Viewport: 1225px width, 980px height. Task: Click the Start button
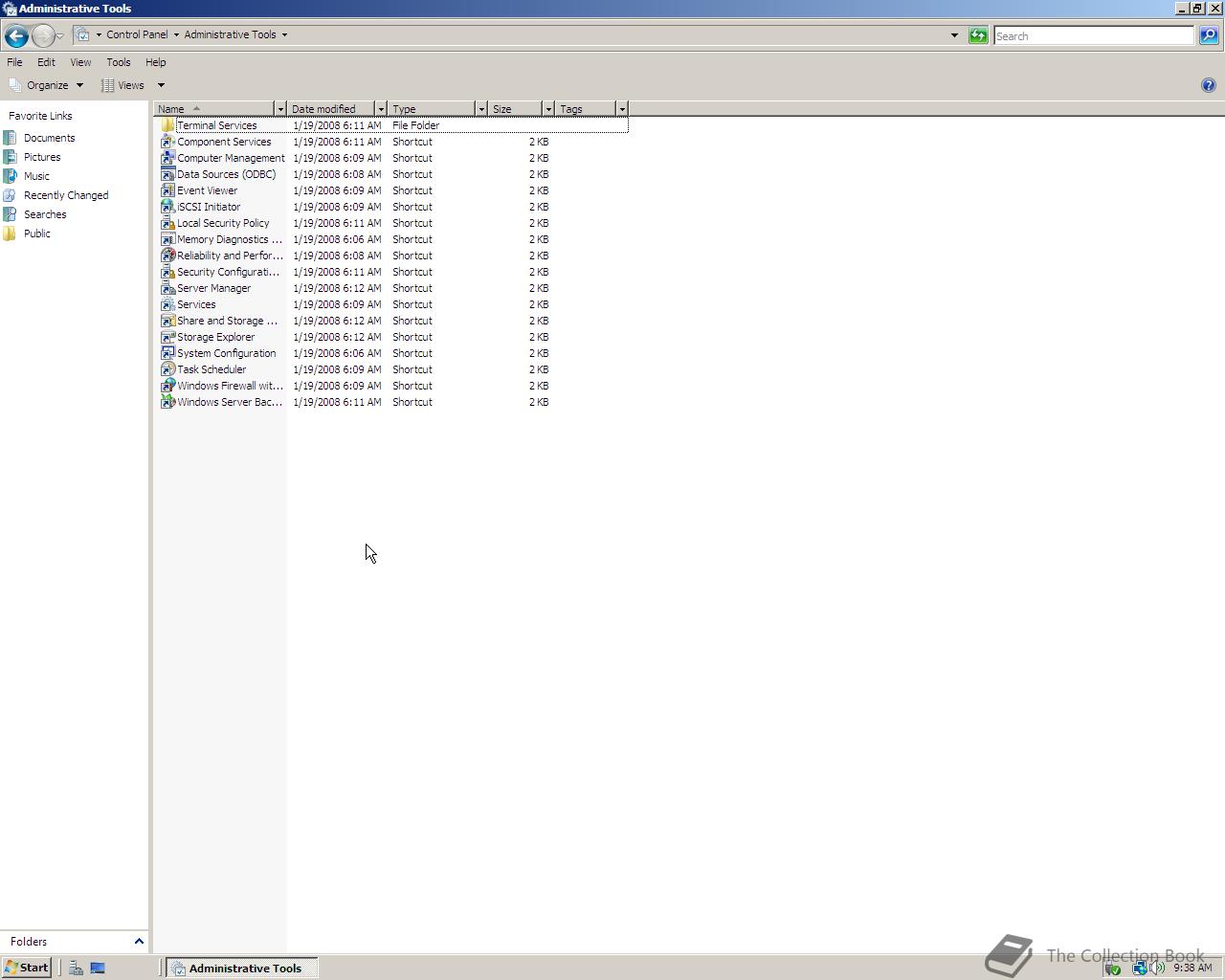pos(27,968)
